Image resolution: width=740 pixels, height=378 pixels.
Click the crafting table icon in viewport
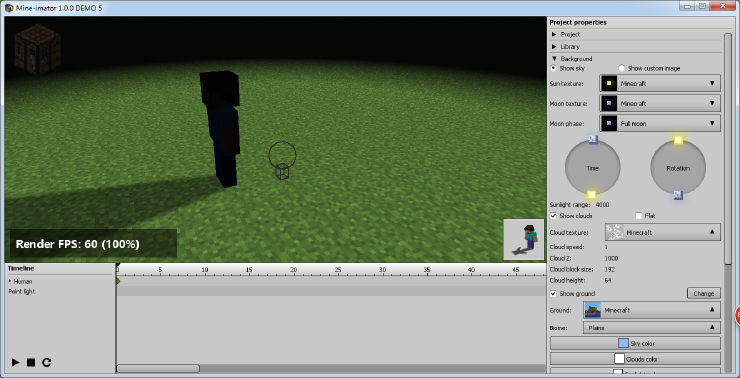click(38, 50)
